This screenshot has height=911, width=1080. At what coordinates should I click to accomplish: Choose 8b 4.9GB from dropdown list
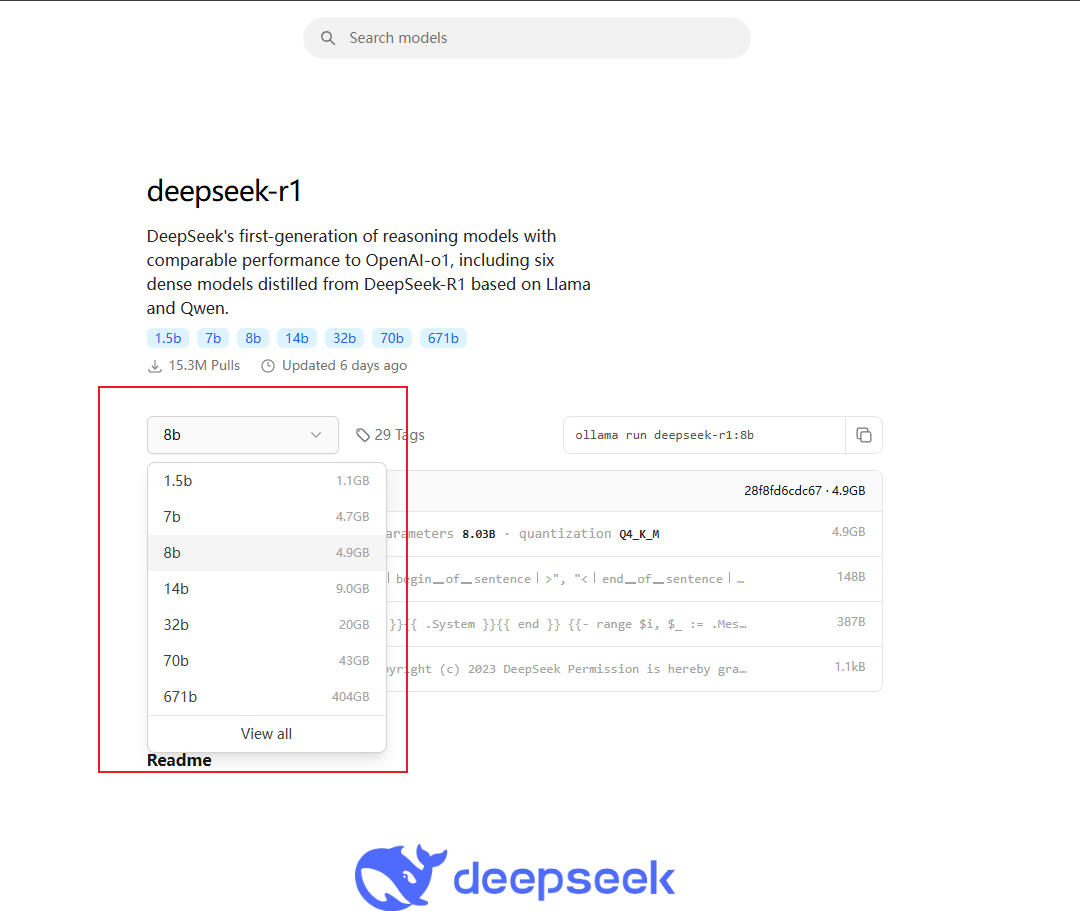(x=267, y=553)
